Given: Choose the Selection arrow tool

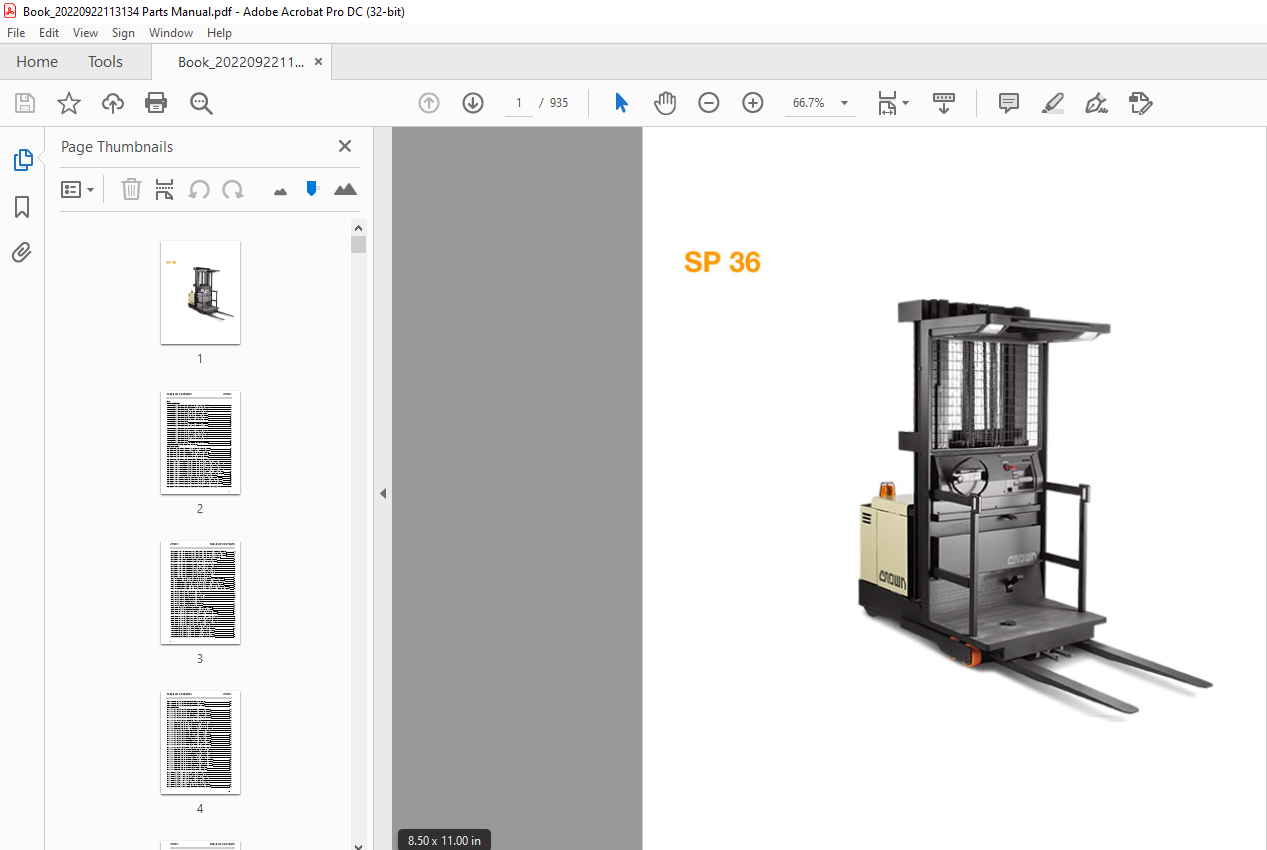Looking at the screenshot, I should (621, 103).
